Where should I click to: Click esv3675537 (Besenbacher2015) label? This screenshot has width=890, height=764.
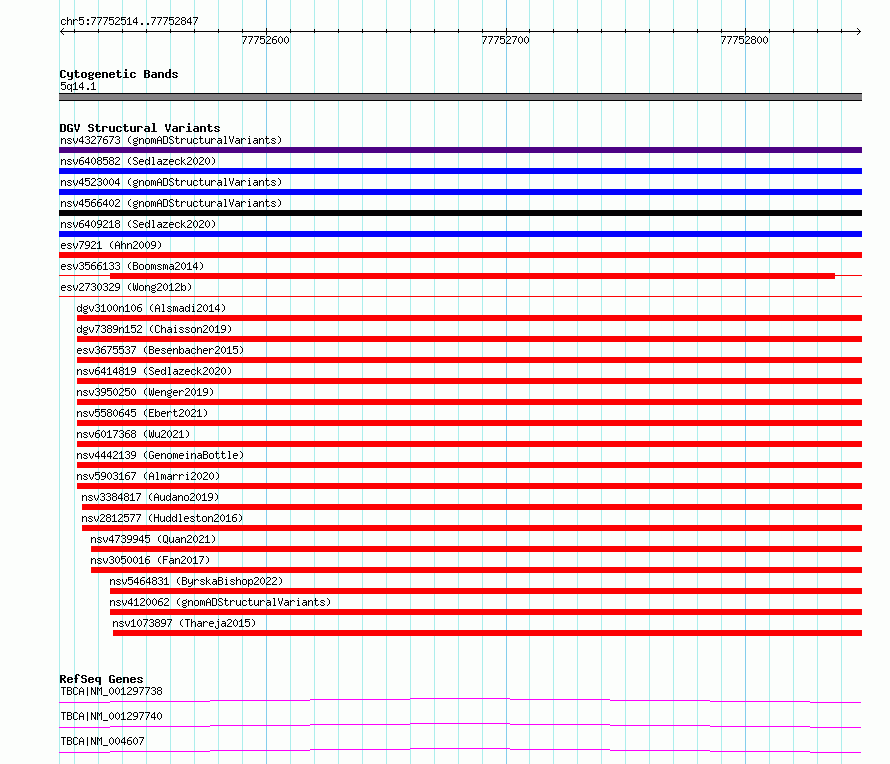(x=160, y=350)
